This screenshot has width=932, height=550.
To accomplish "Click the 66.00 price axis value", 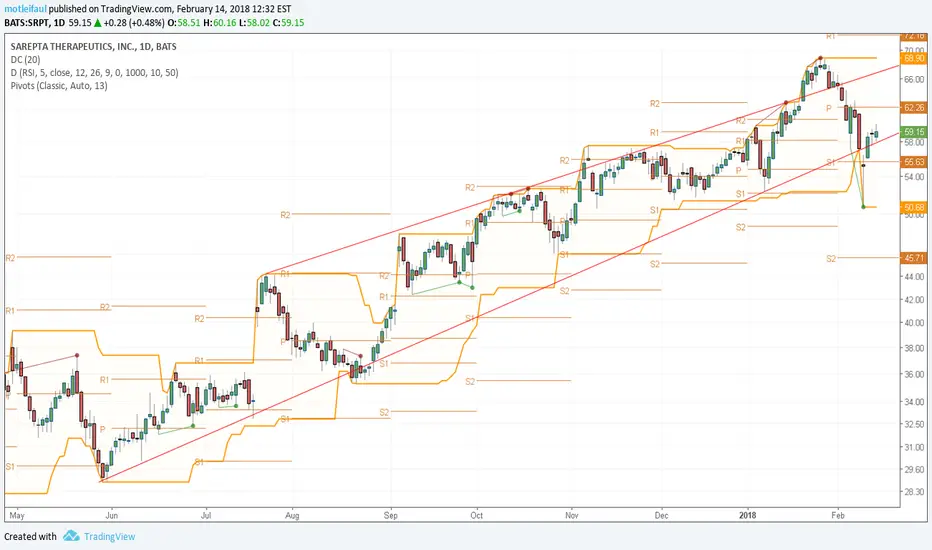I will [x=914, y=79].
